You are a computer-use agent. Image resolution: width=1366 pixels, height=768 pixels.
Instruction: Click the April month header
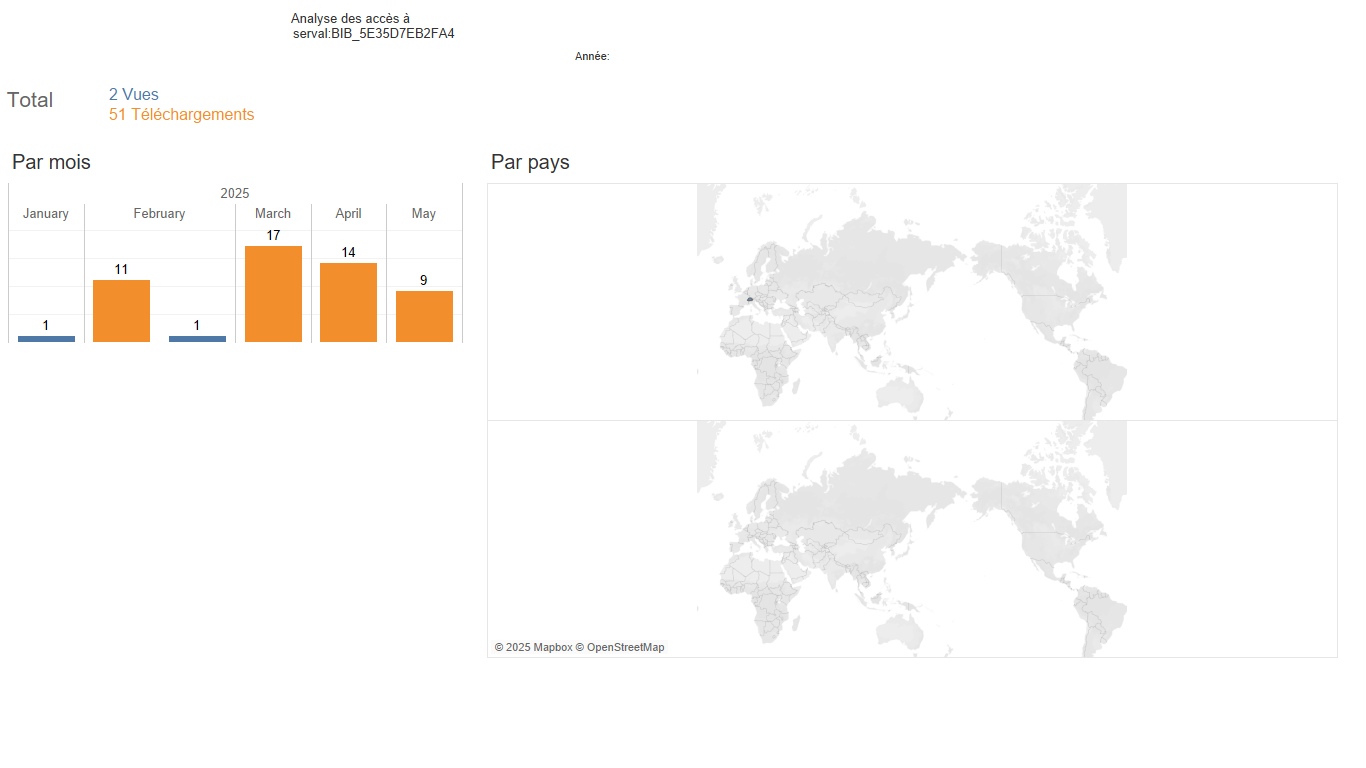(x=348, y=213)
